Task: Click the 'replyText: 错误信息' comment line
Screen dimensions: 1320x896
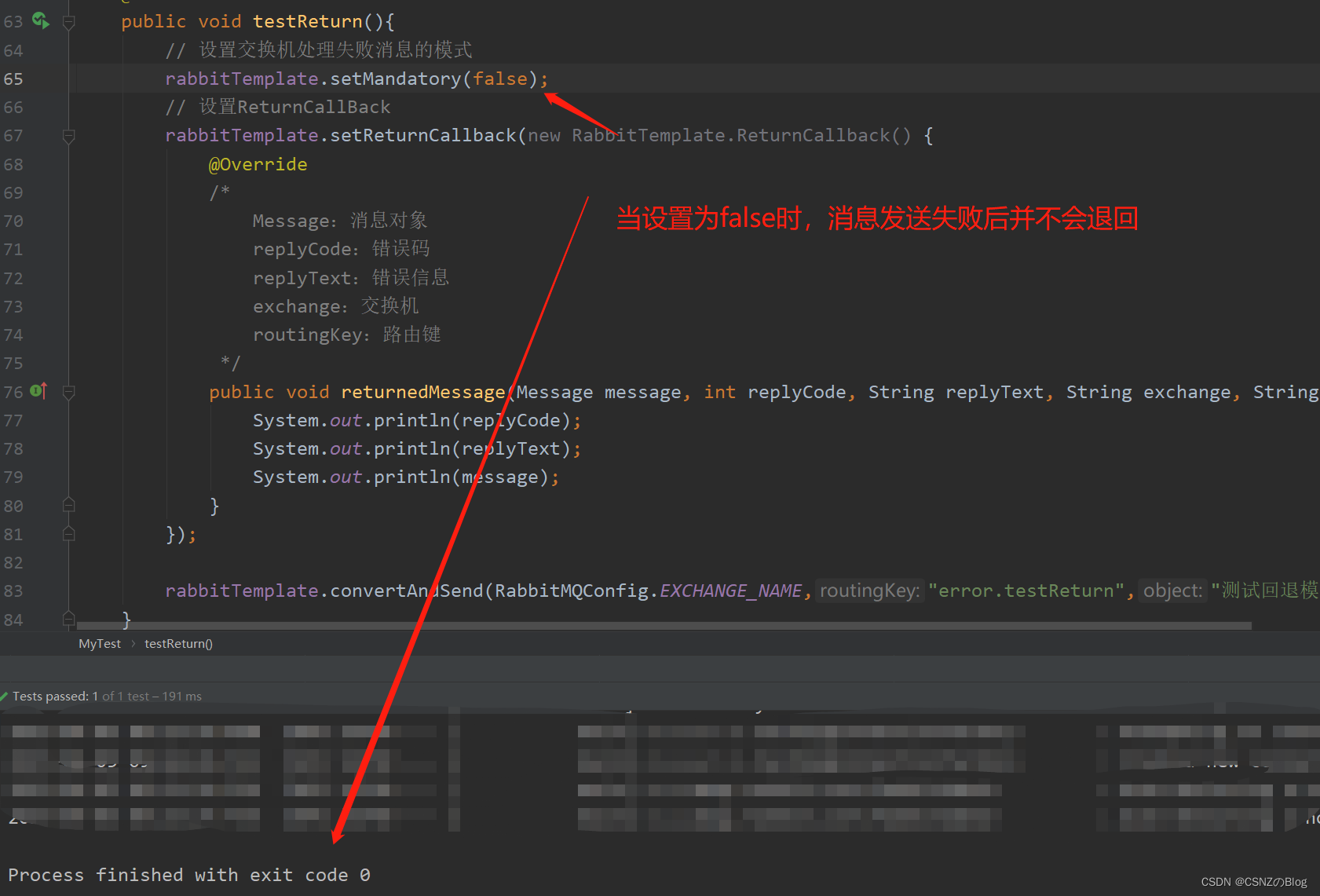Action: [x=351, y=277]
